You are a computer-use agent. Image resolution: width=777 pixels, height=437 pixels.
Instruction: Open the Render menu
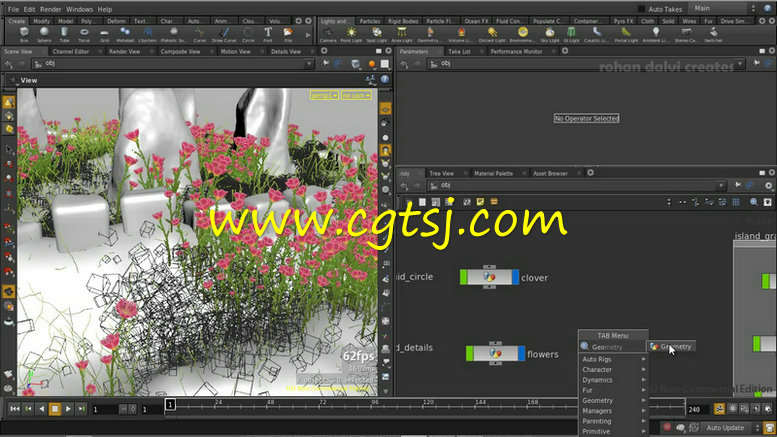(51, 9)
